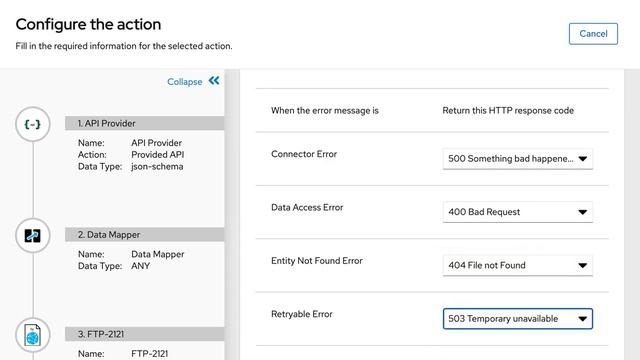Click the 'json-schema' data type value

pyautogui.click(x=157, y=167)
